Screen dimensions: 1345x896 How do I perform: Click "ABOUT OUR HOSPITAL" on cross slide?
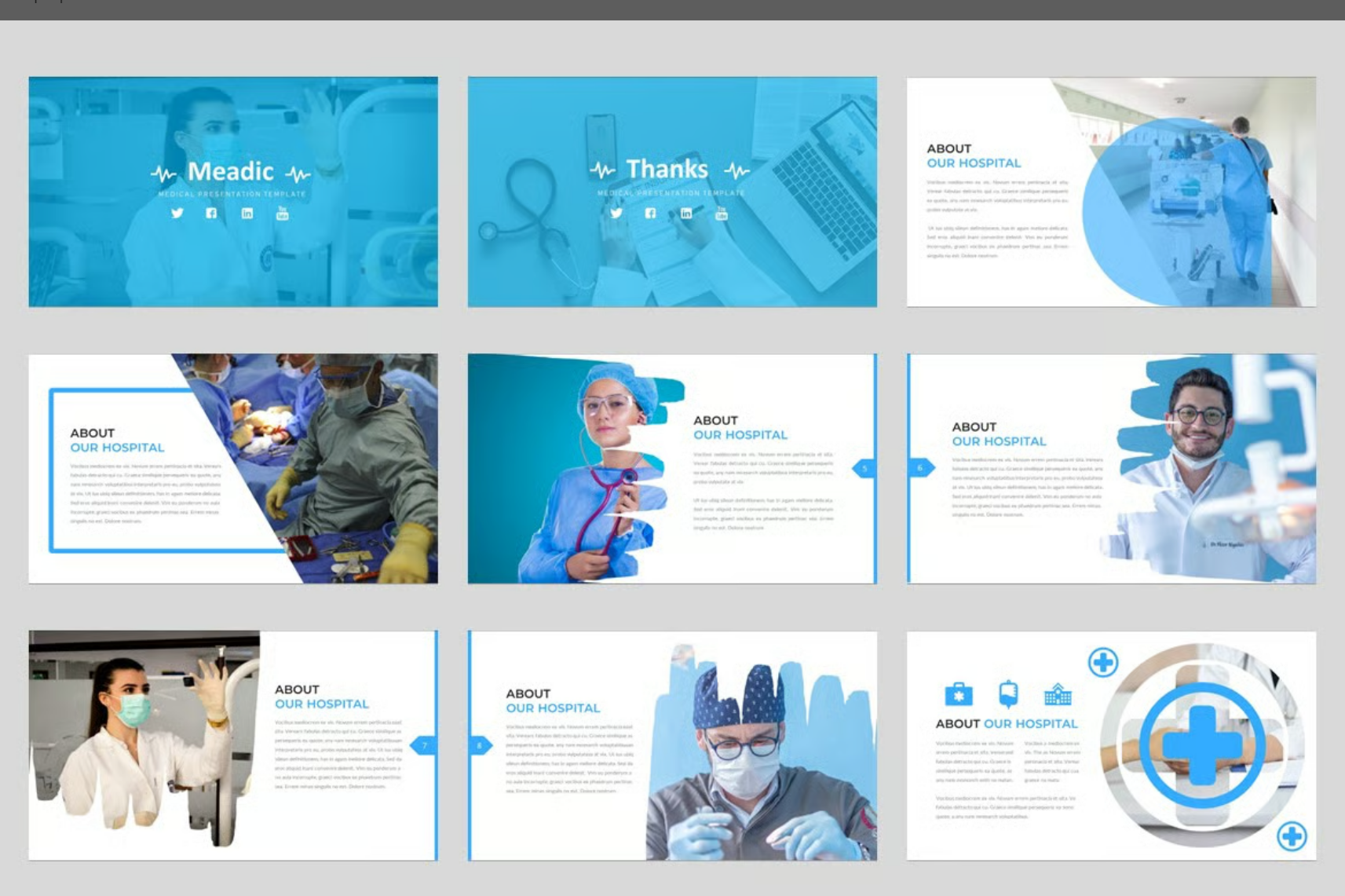click(x=1007, y=724)
